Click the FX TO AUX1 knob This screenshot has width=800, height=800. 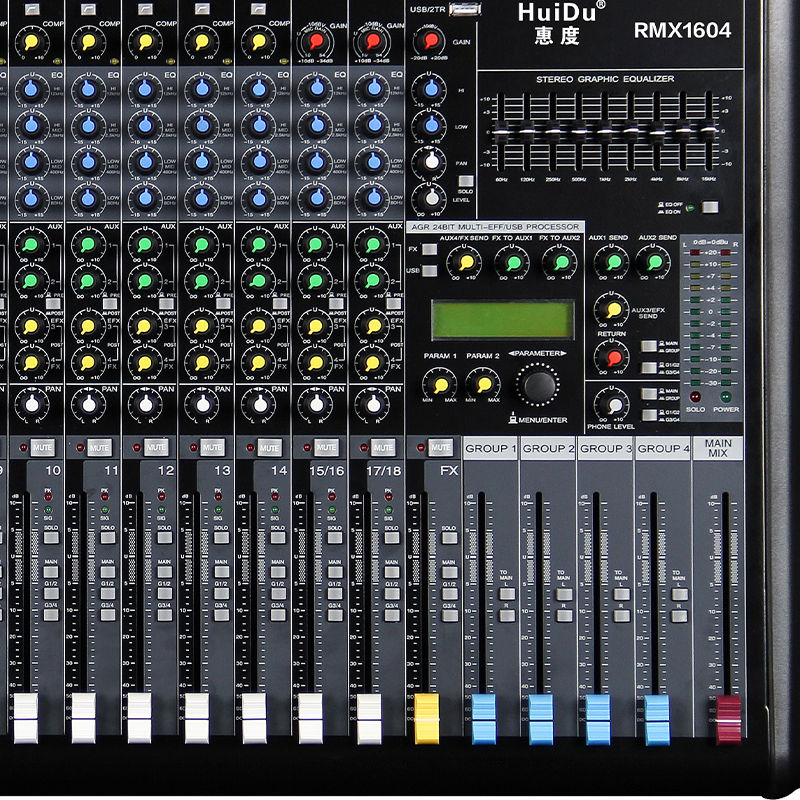(x=512, y=262)
